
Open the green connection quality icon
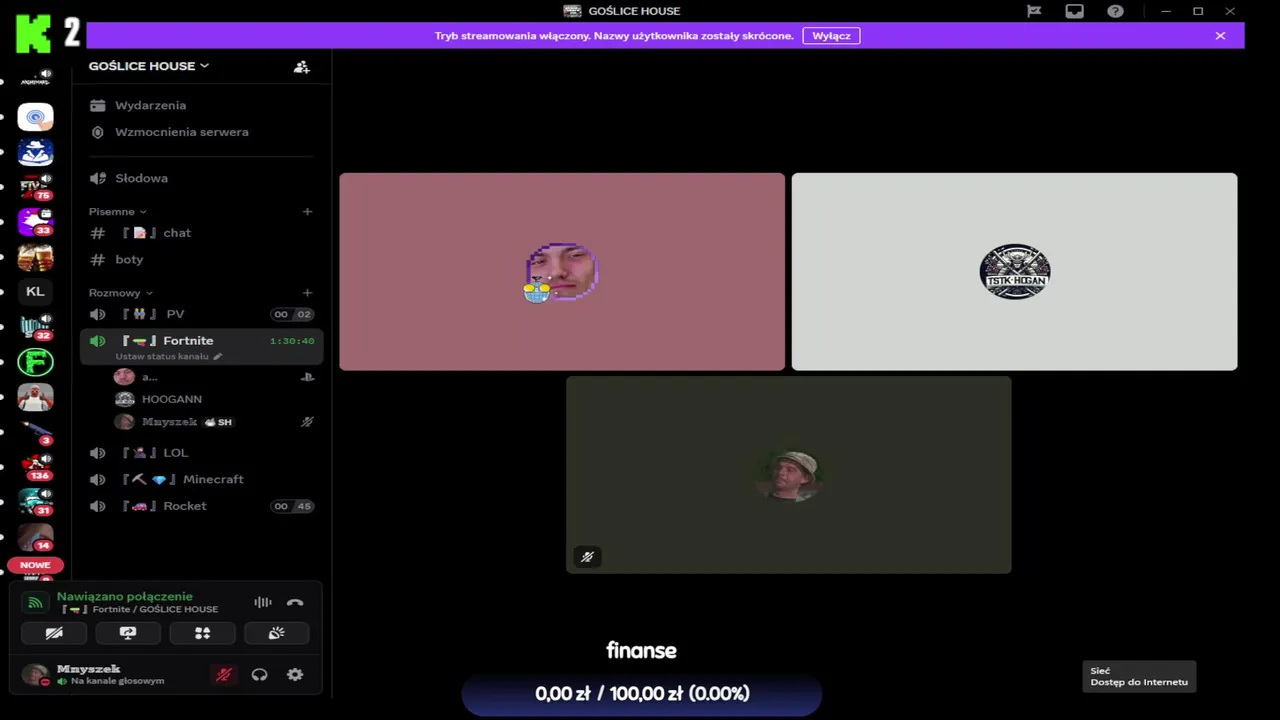point(35,602)
